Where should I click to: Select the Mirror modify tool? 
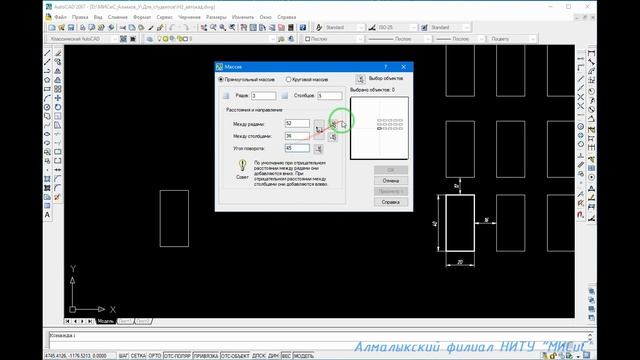click(58, 71)
